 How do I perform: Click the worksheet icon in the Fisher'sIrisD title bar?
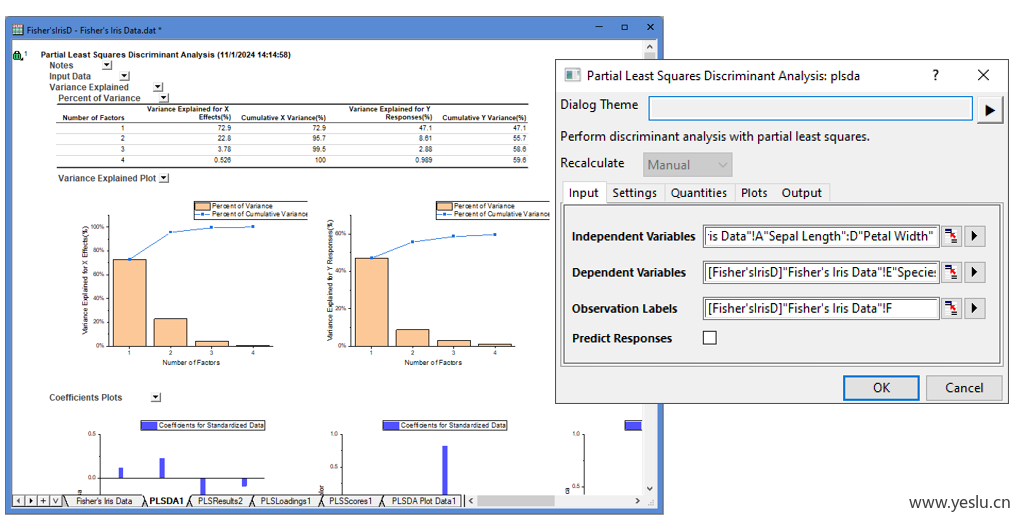(18, 29)
